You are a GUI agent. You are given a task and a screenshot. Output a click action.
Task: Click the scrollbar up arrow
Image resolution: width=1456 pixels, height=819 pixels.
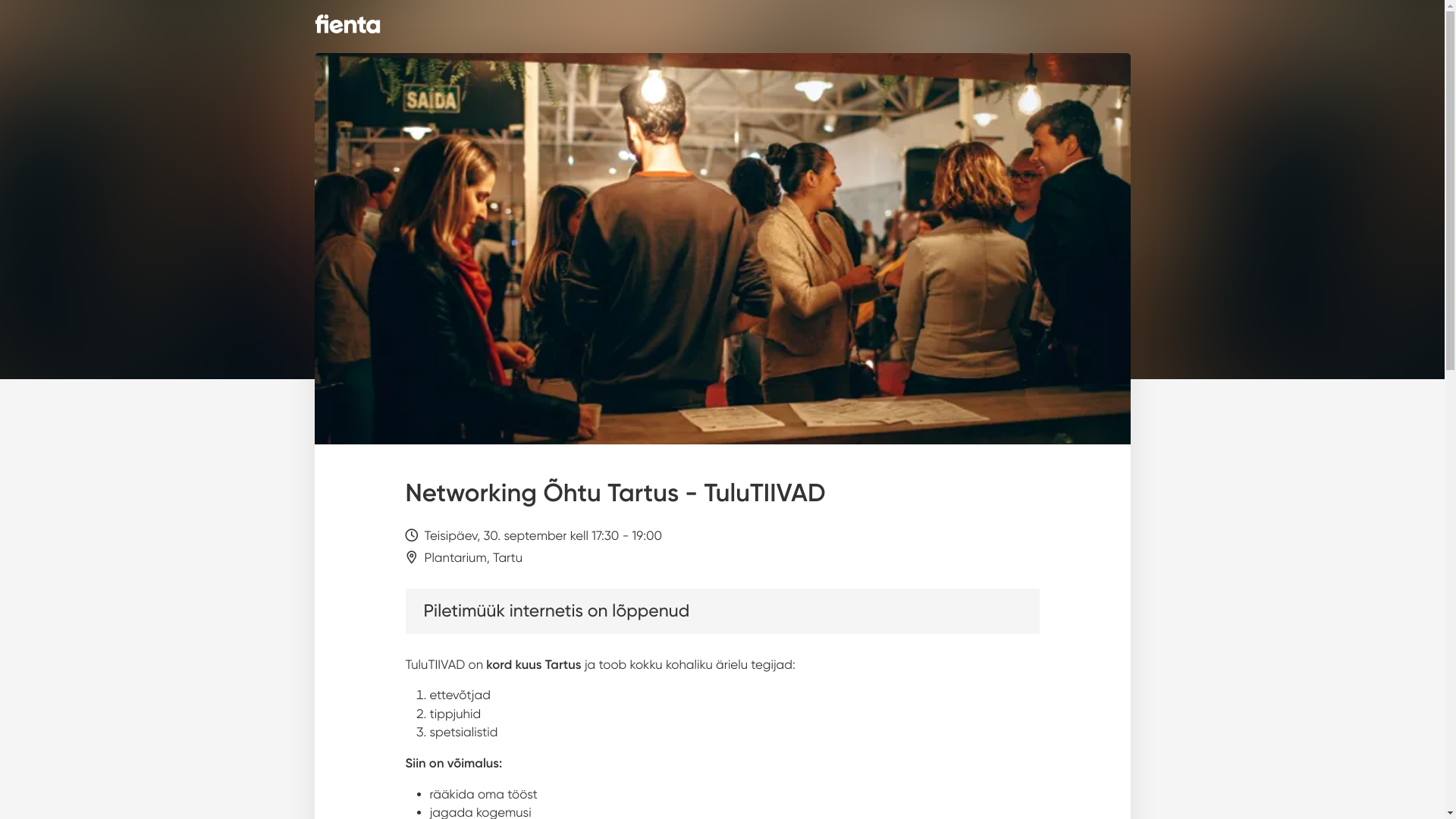tap(1451, 6)
